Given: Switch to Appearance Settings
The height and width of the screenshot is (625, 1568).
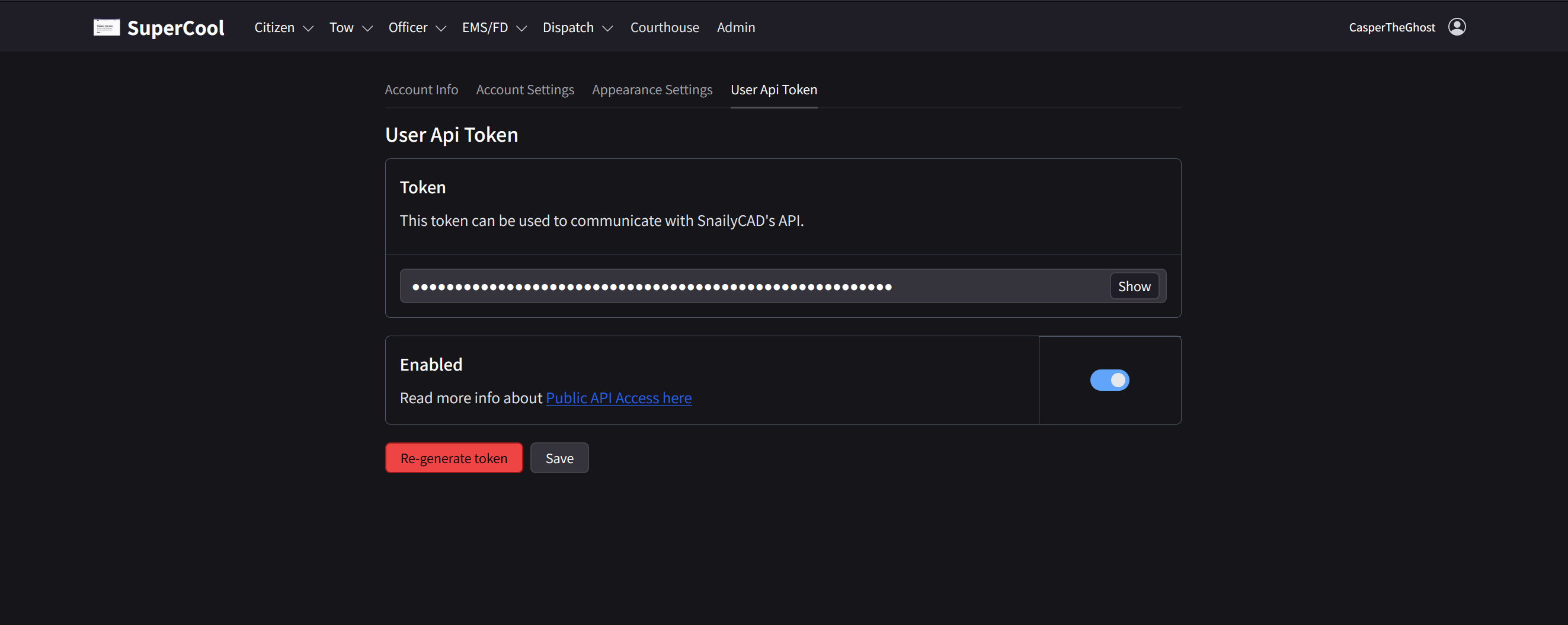Looking at the screenshot, I should point(652,90).
